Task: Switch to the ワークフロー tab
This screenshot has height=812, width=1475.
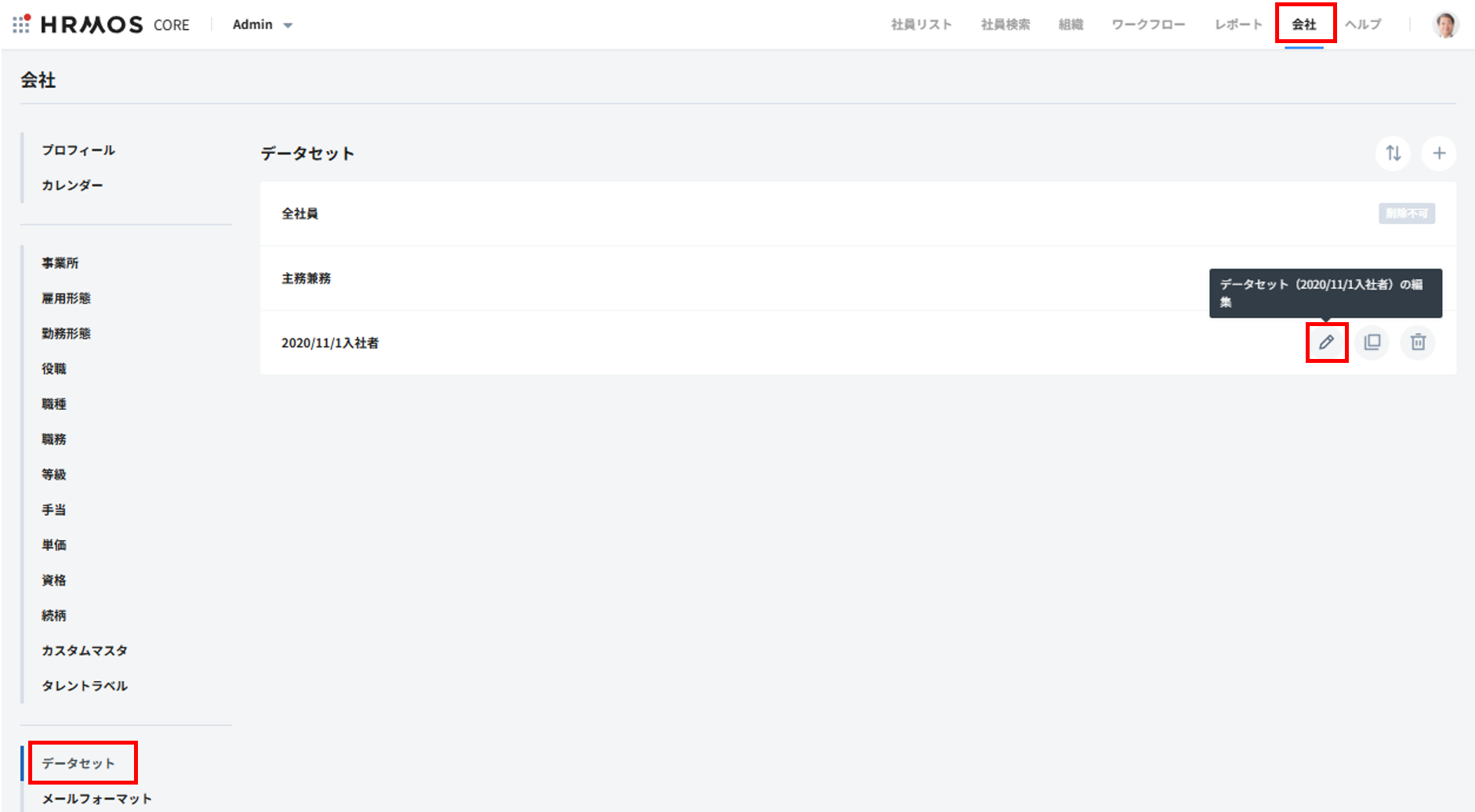Action: tap(1148, 25)
